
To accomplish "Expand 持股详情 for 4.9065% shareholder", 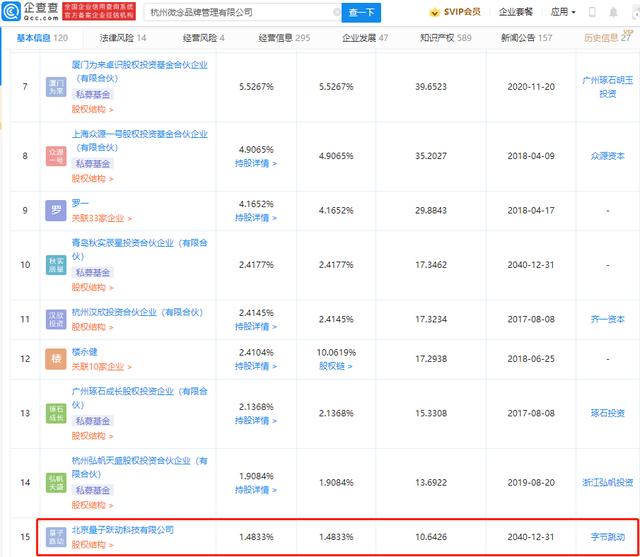I will (256, 164).
